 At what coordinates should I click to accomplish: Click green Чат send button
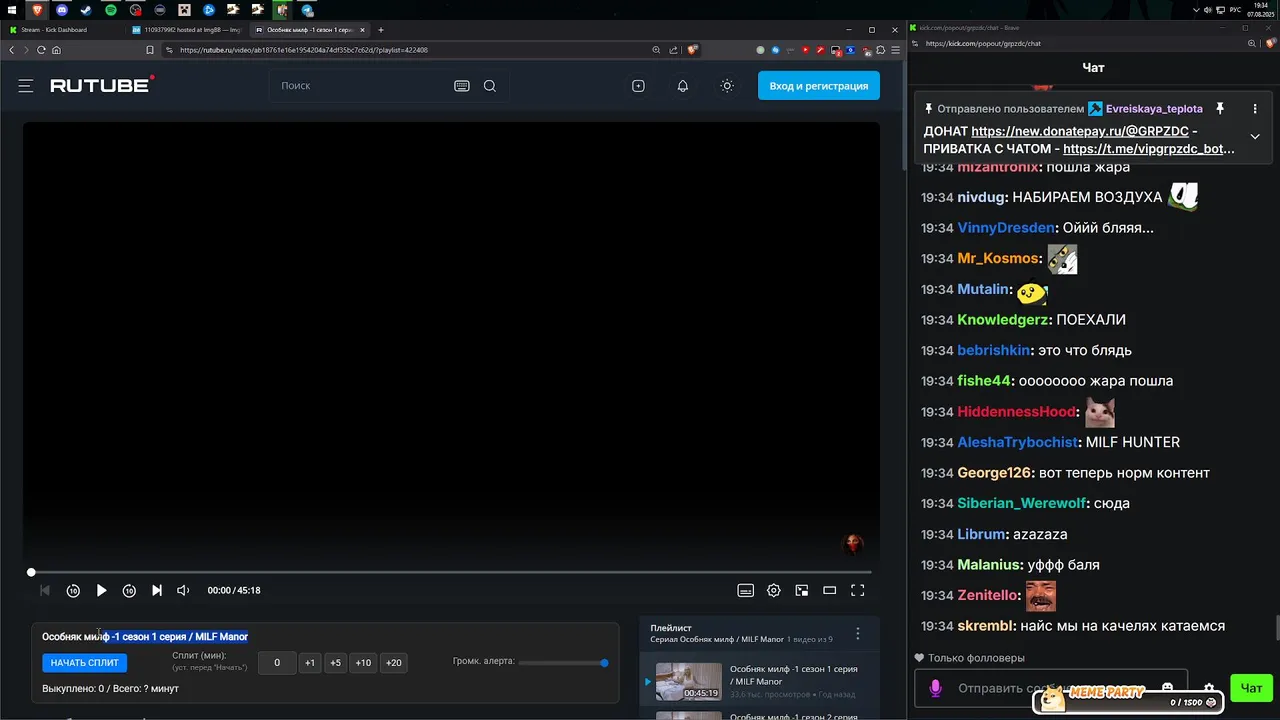[x=1251, y=688]
